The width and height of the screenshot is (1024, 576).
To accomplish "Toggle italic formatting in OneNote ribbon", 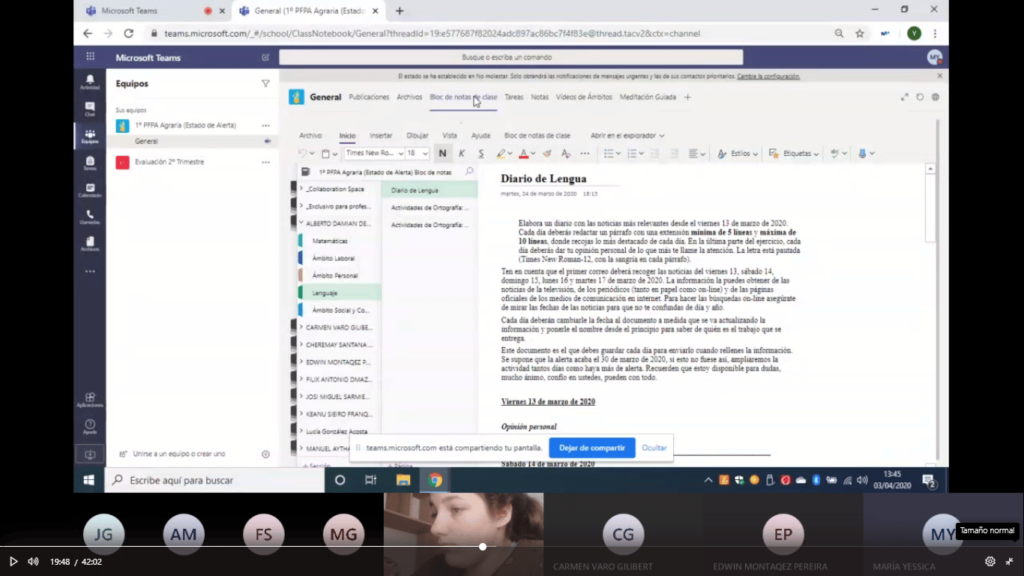I will [462, 153].
